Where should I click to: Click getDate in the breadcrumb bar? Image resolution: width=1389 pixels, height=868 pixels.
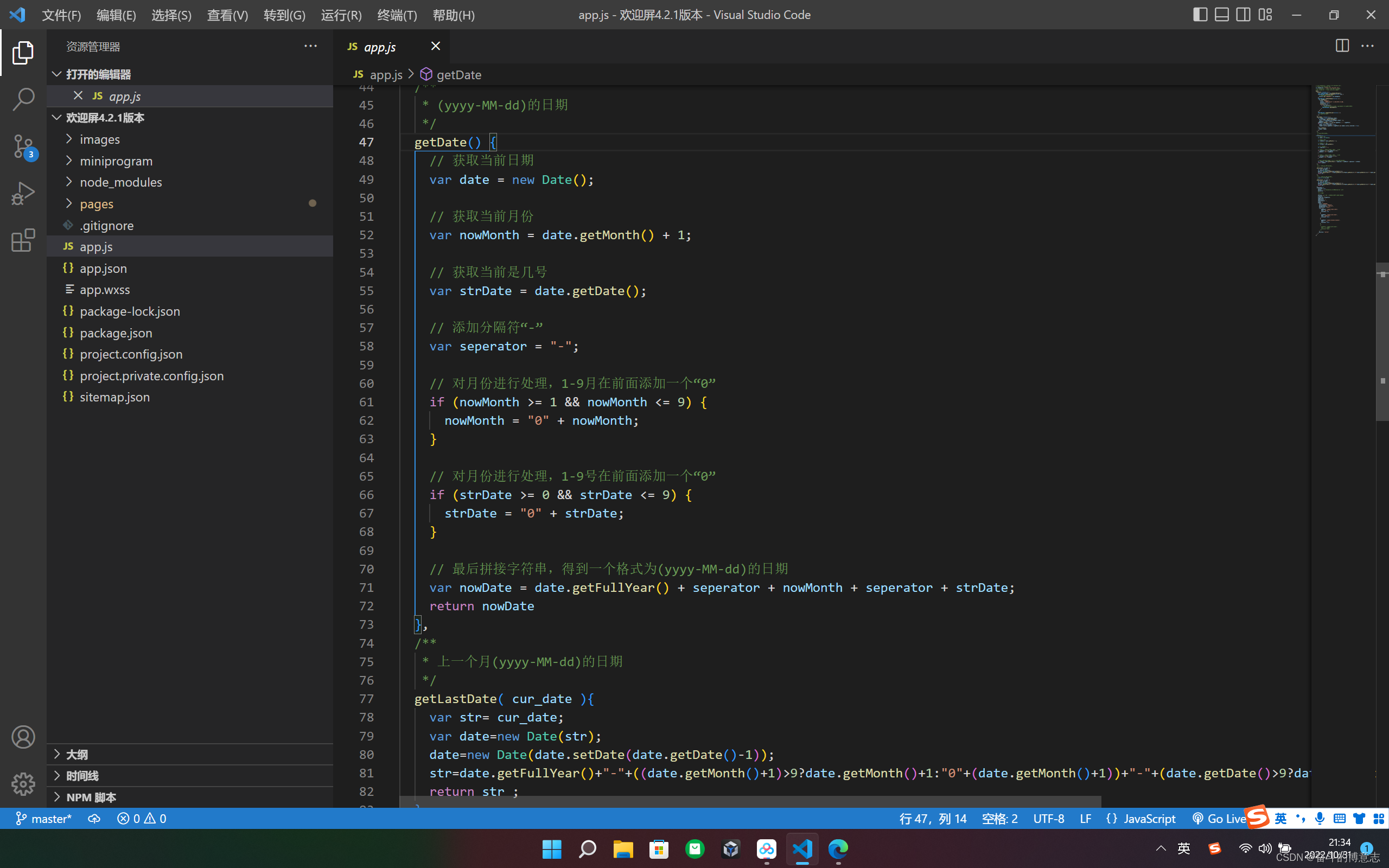[459, 75]
